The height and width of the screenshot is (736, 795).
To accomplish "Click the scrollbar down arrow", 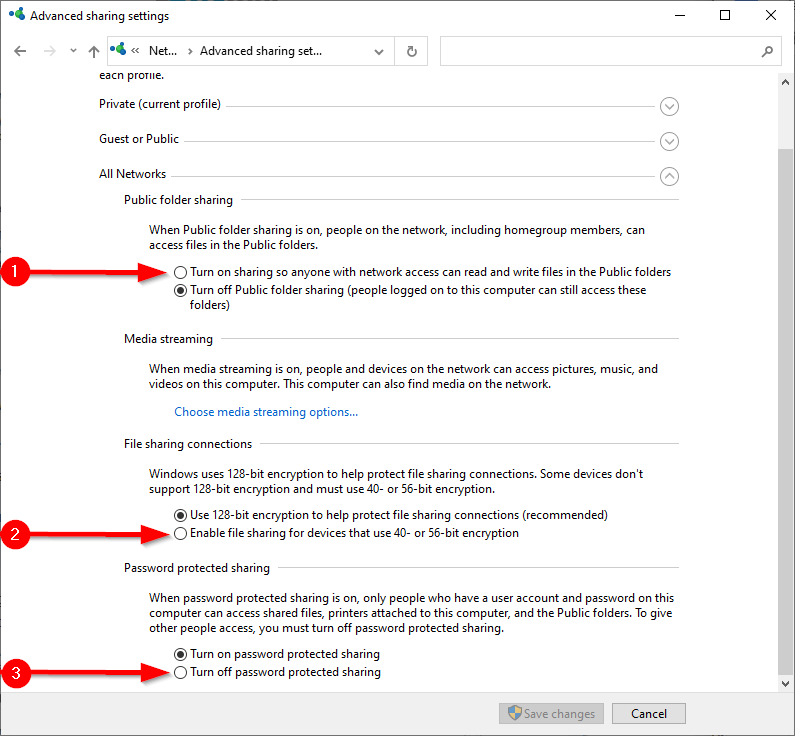I will coord(785,683).
